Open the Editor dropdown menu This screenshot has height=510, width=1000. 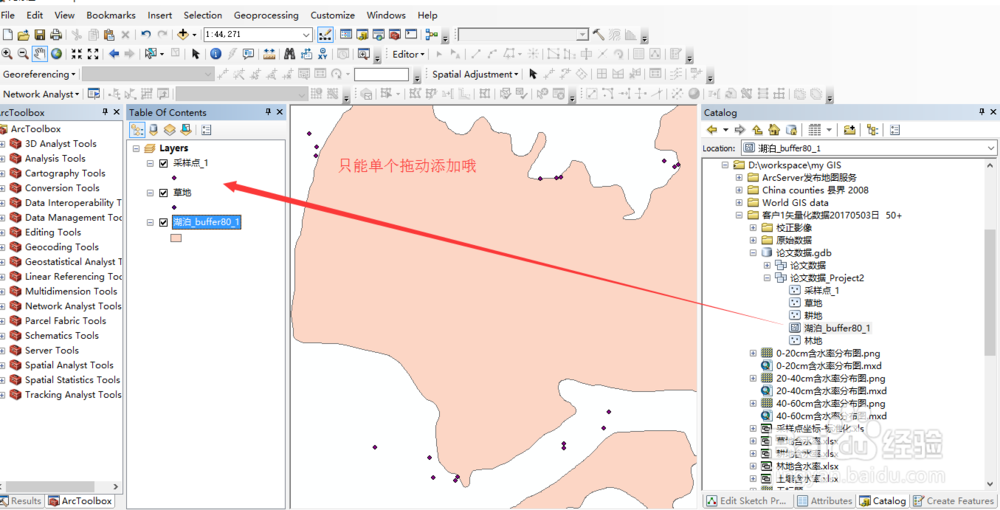[409, 54]
